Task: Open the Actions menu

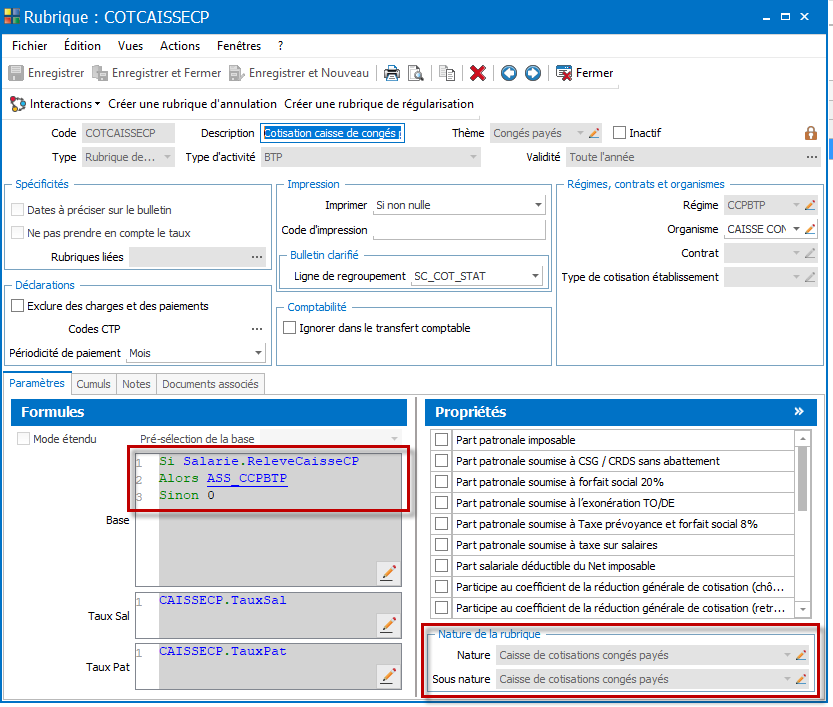Action: click(x=180, y=46)
